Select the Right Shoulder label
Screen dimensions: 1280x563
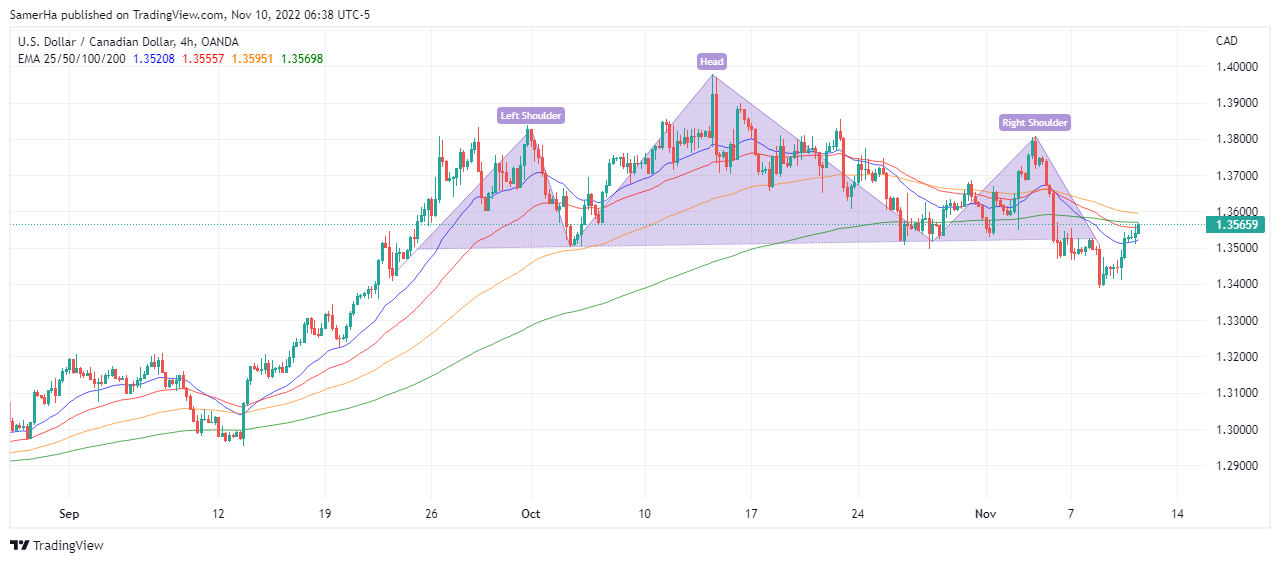(1035, 123)
